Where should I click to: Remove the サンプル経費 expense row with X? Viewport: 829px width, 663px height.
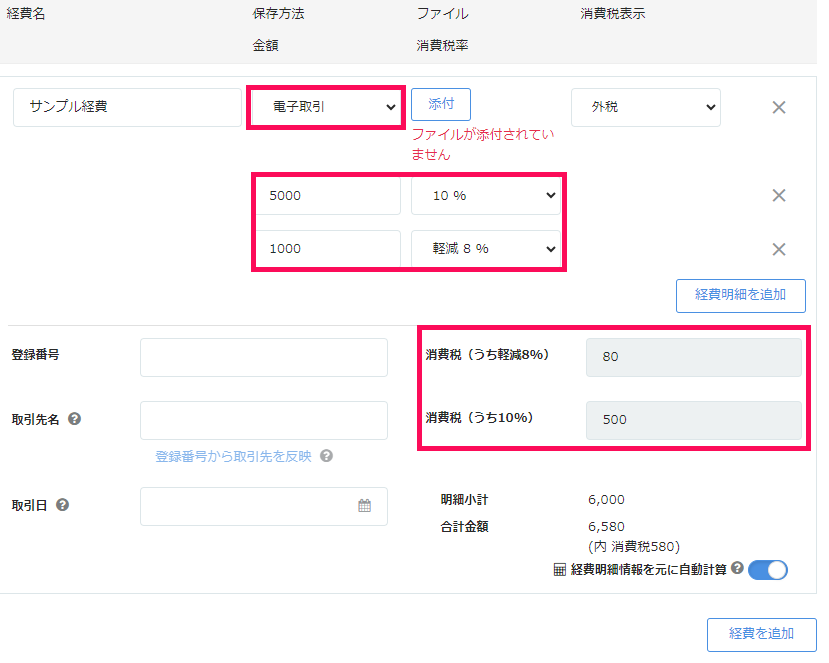[779, 107]
